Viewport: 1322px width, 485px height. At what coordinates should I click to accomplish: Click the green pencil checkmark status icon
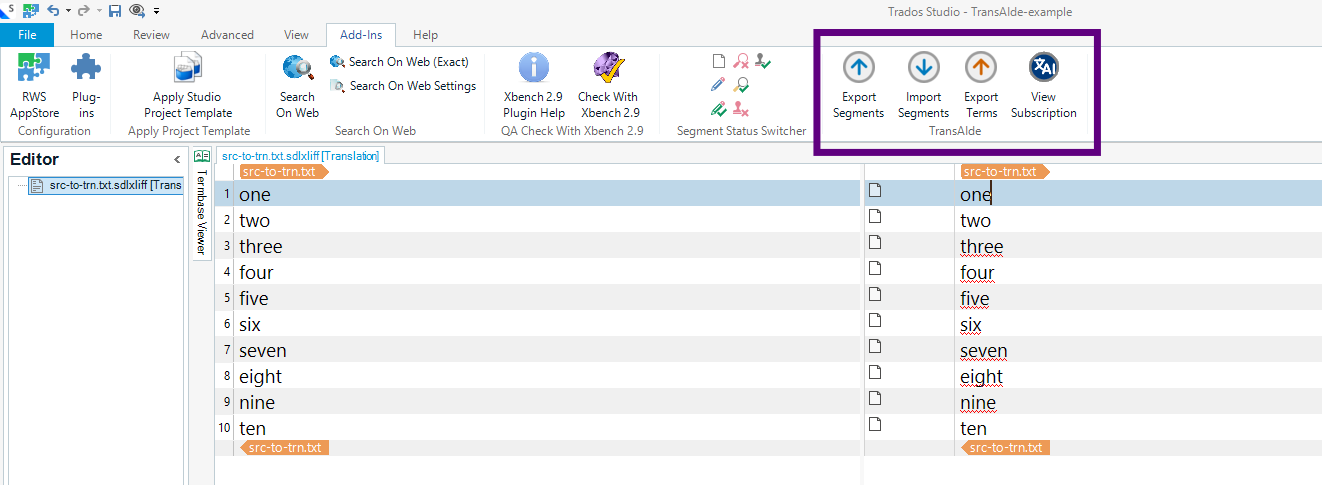(718, 108)
